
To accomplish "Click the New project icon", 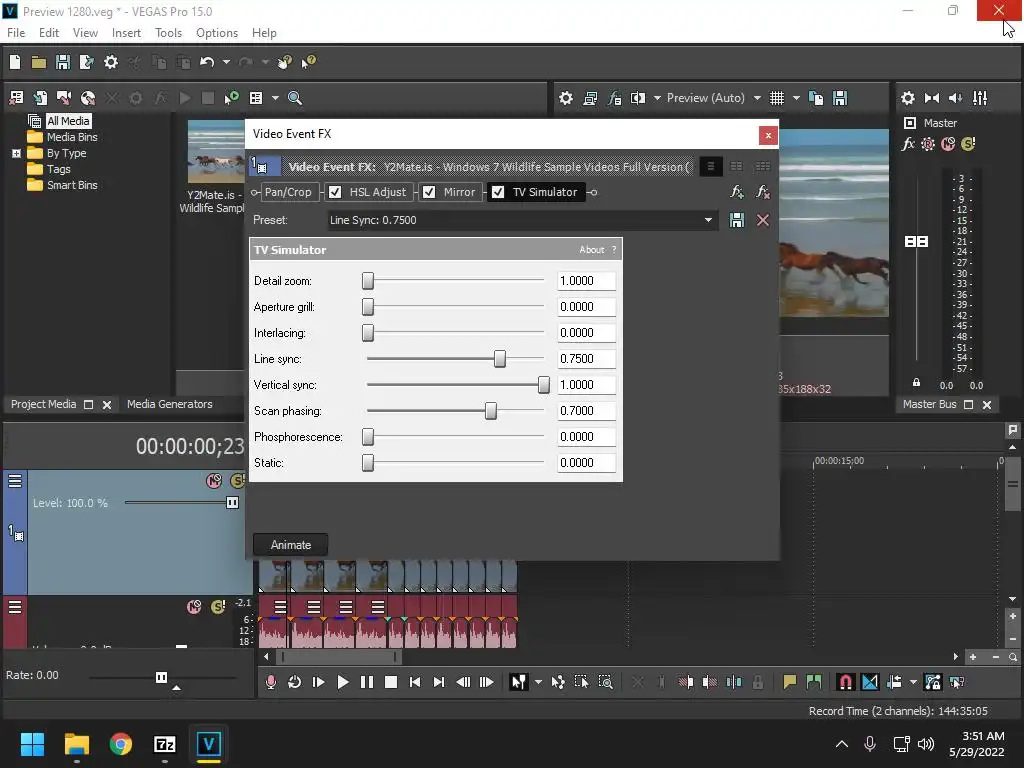I will (15, 62).
